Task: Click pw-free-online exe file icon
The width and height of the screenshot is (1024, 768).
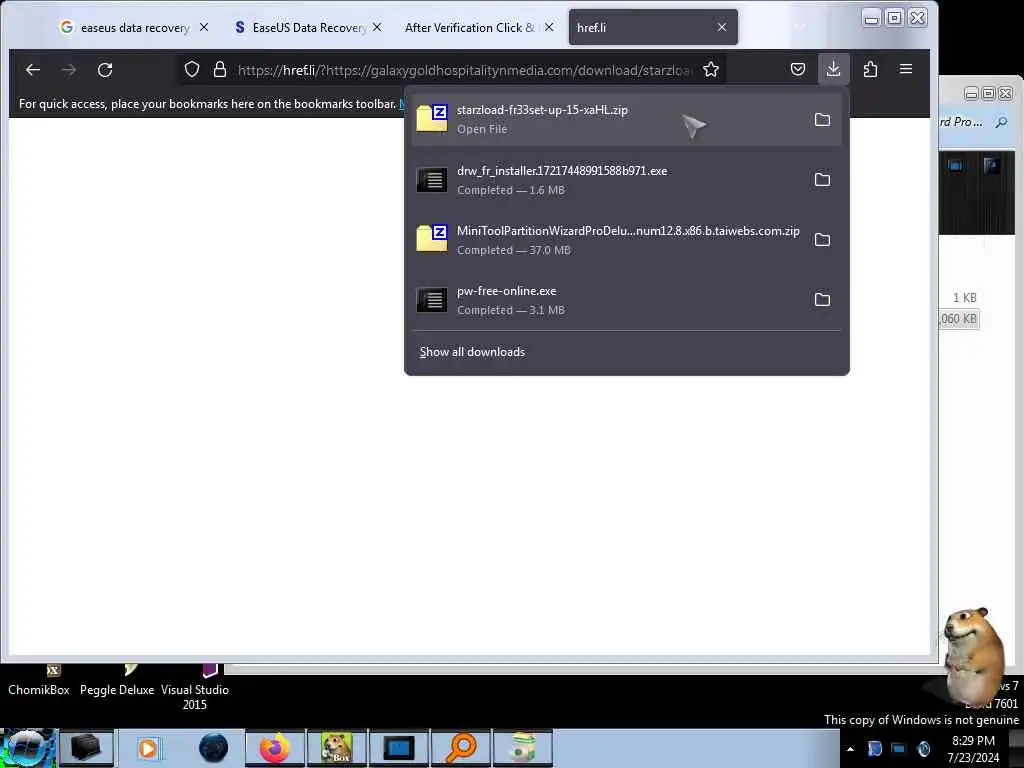Action: [x=432, y=300]
